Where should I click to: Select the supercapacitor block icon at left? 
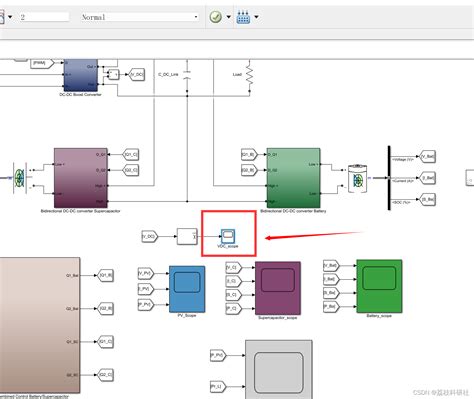tap(20, 178)
